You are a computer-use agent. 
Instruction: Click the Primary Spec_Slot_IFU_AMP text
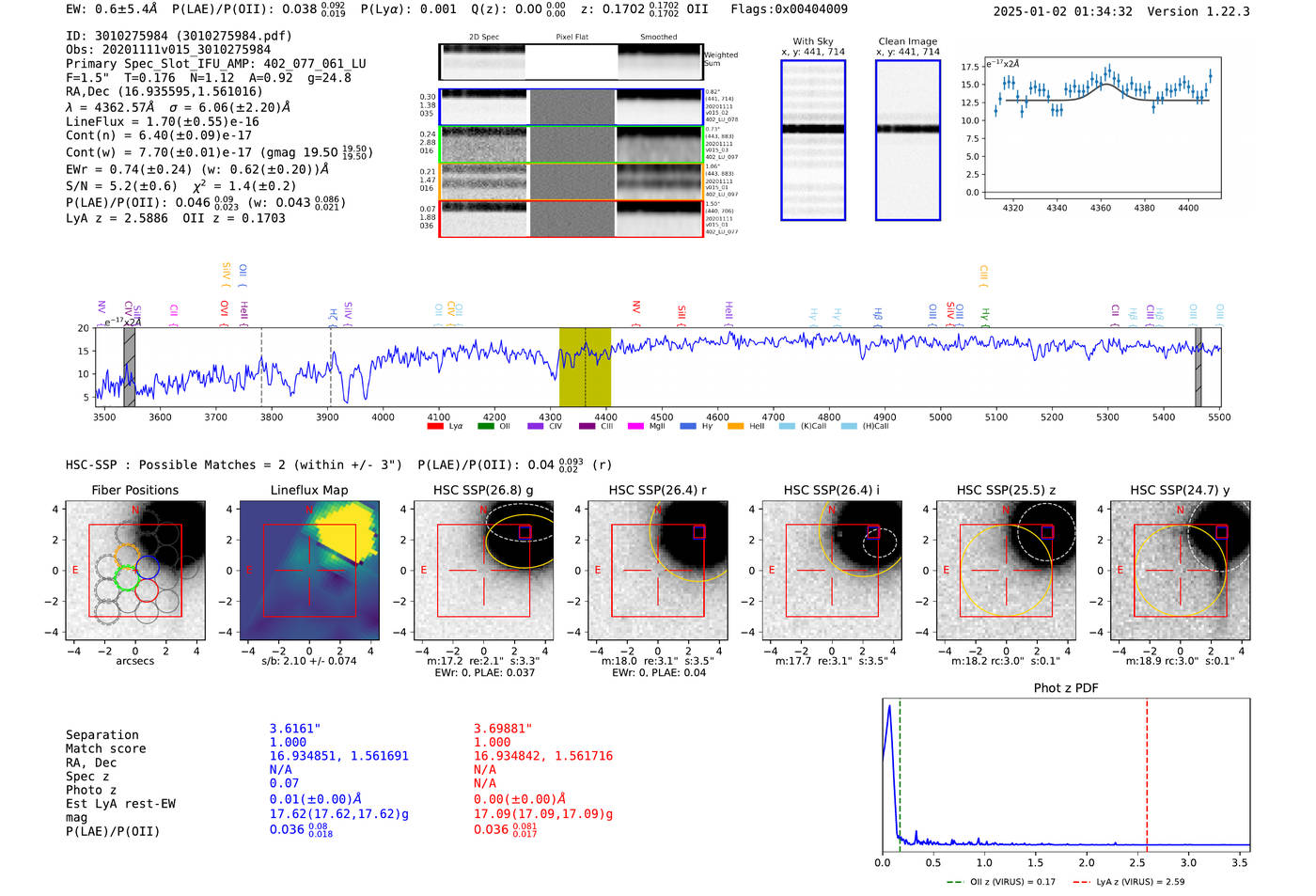216,64
